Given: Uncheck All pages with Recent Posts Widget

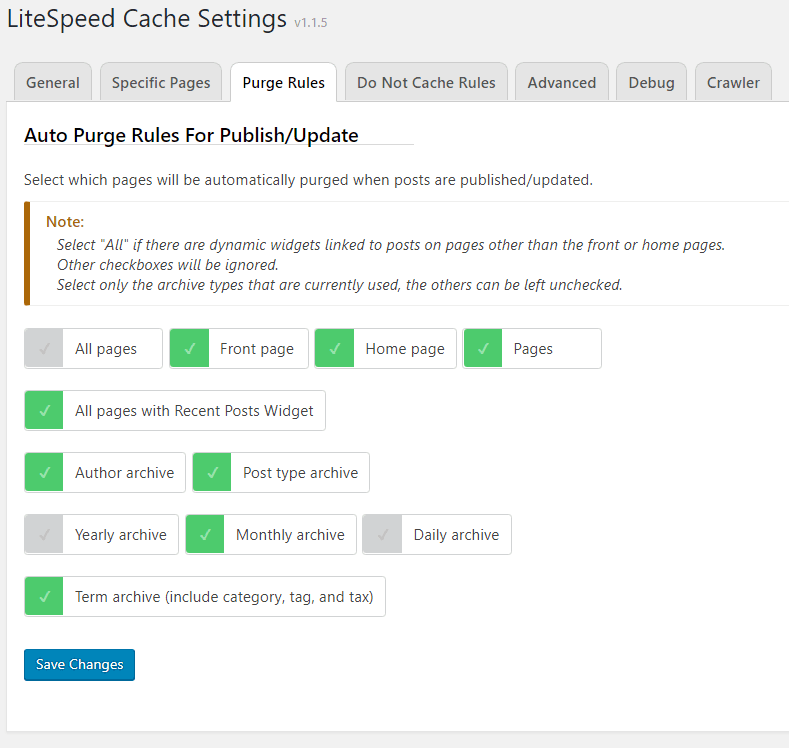Looking at the screenshot, I should (44, 411).
